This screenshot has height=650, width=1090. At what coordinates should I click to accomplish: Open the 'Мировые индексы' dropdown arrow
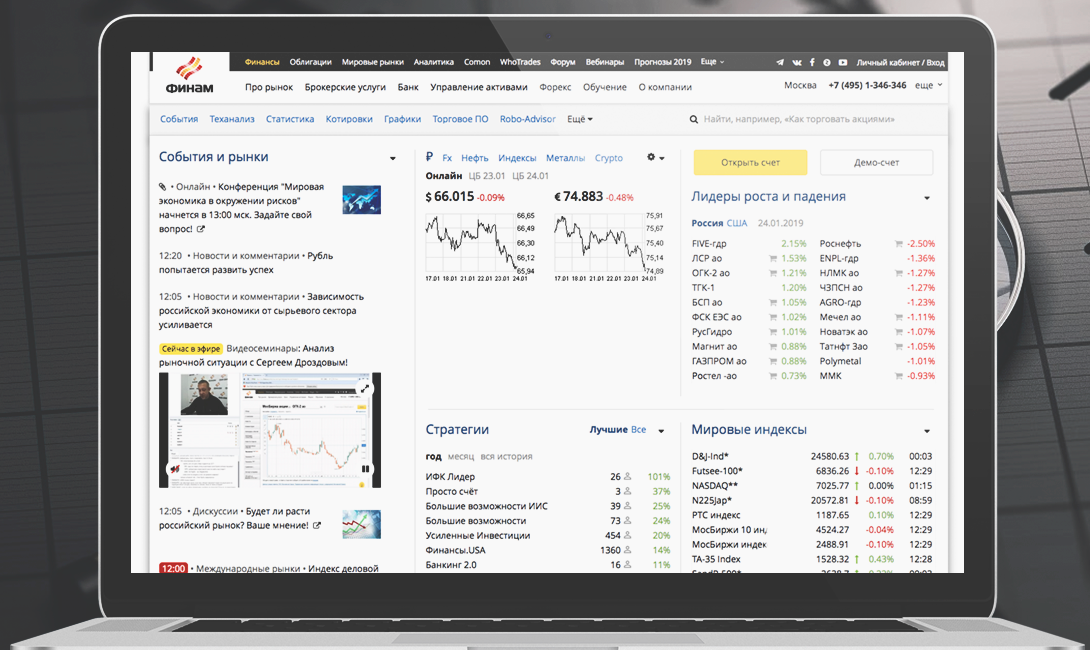tap(927, 431)
